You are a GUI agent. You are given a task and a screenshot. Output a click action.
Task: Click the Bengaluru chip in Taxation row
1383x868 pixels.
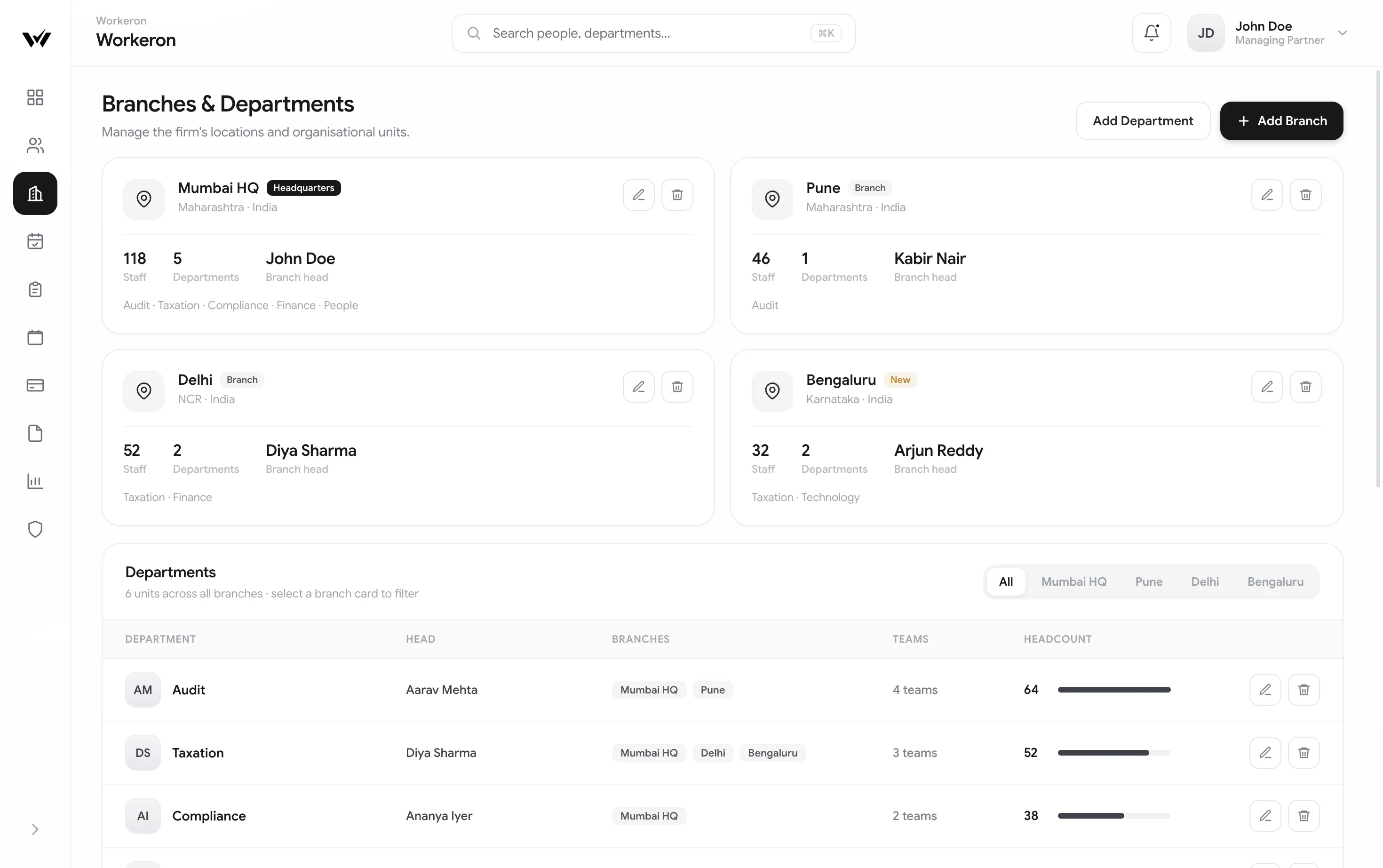pyautogui.click(x=772, y=753)
